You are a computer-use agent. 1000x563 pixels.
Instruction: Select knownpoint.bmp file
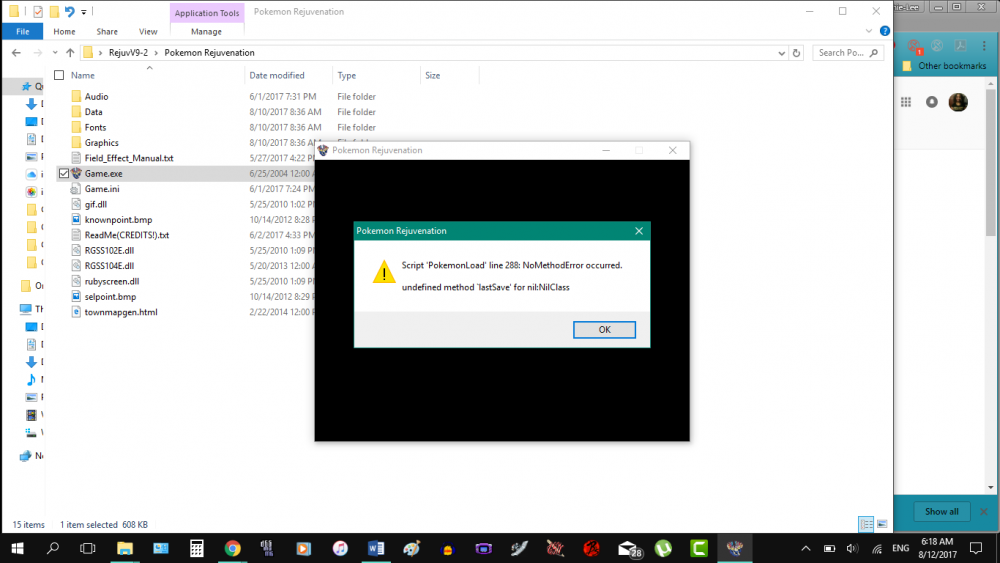tap(118, 220)
